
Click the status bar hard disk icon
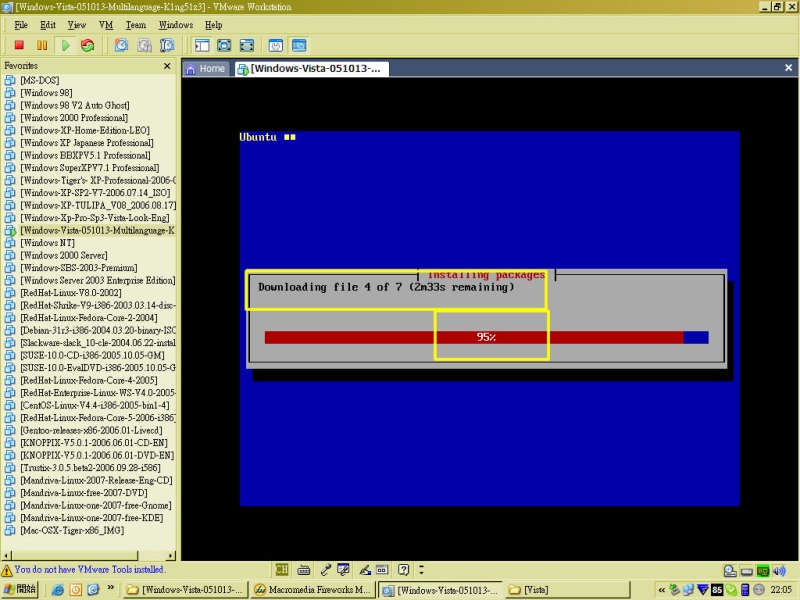pyautogui.click(x=746, y=571)
